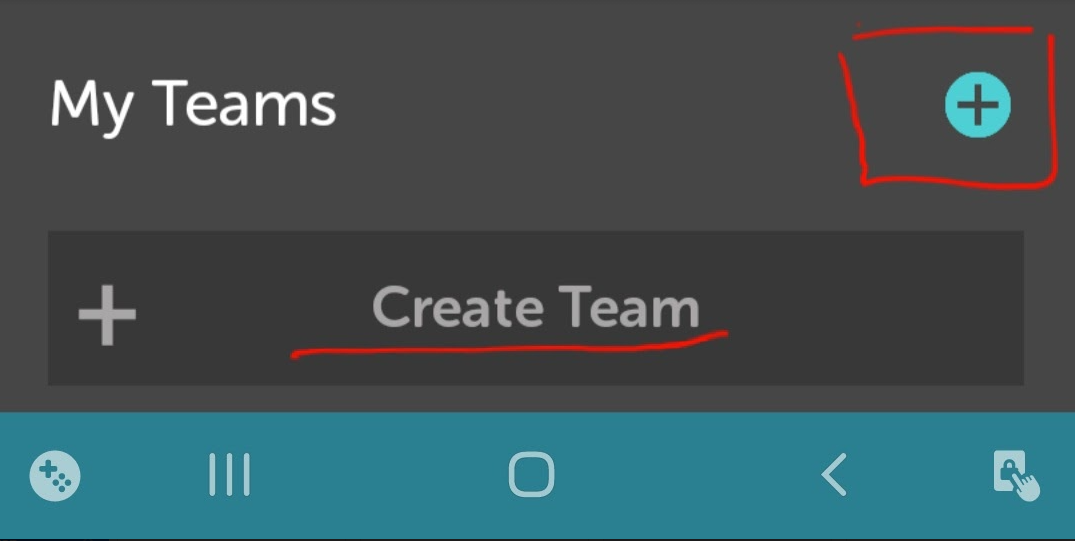Open game tools from navigation bar

55,476
